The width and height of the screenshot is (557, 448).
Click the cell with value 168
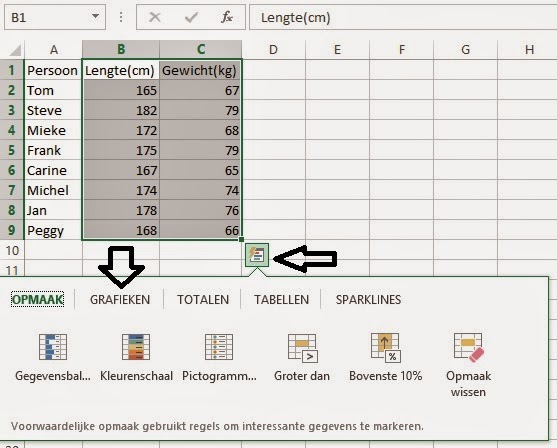click(121, 230)
